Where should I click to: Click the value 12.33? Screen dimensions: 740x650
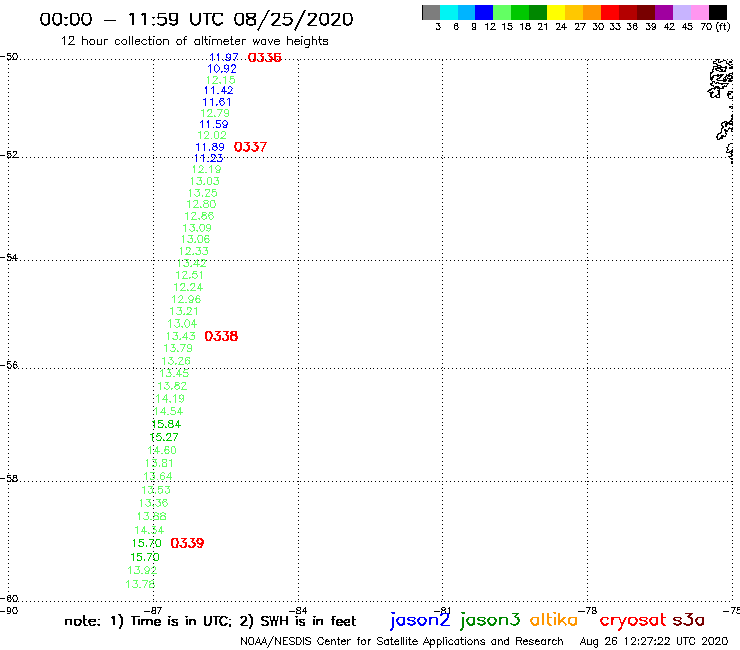click(194, 251)
